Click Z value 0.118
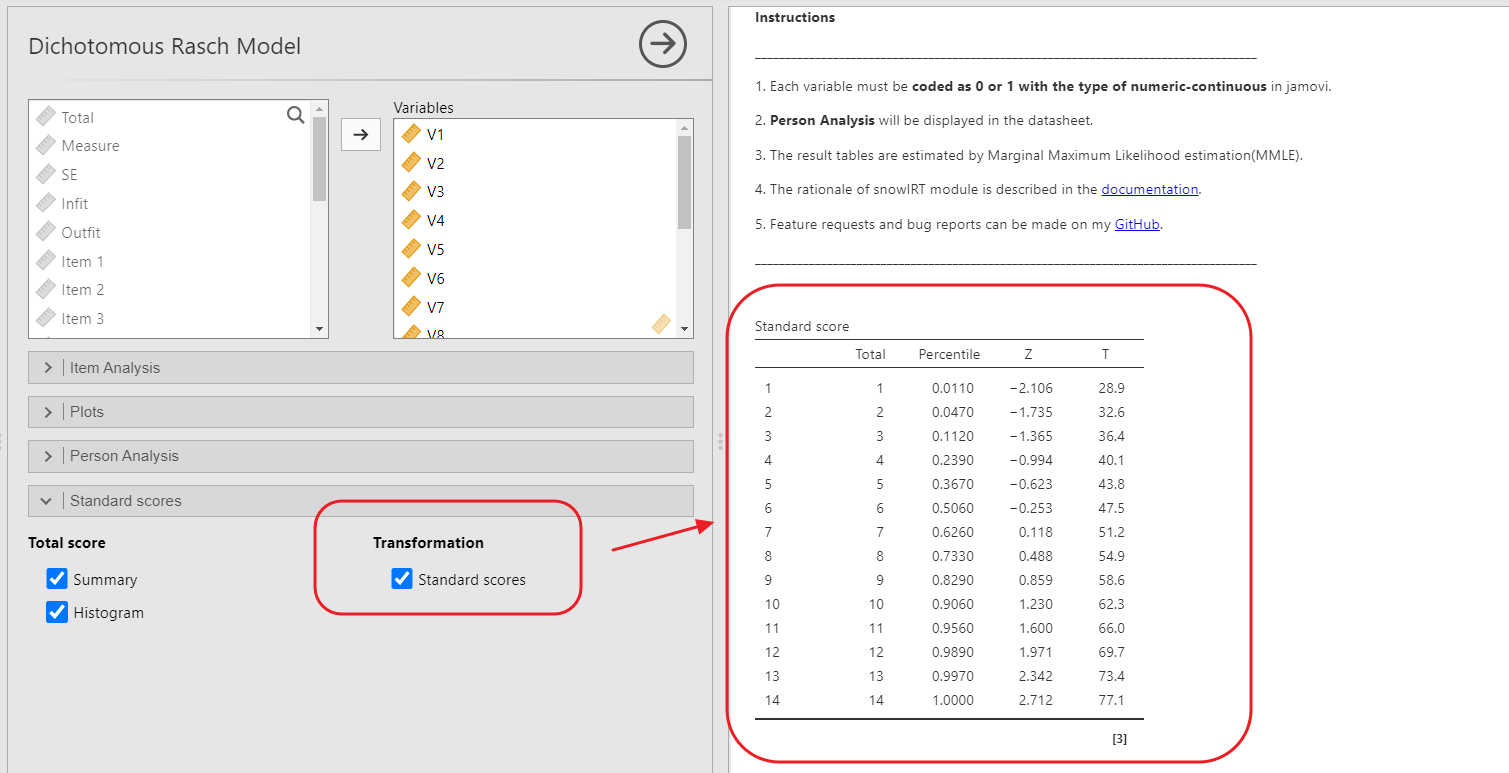The image size is (1509, 773). [1036, 532]
